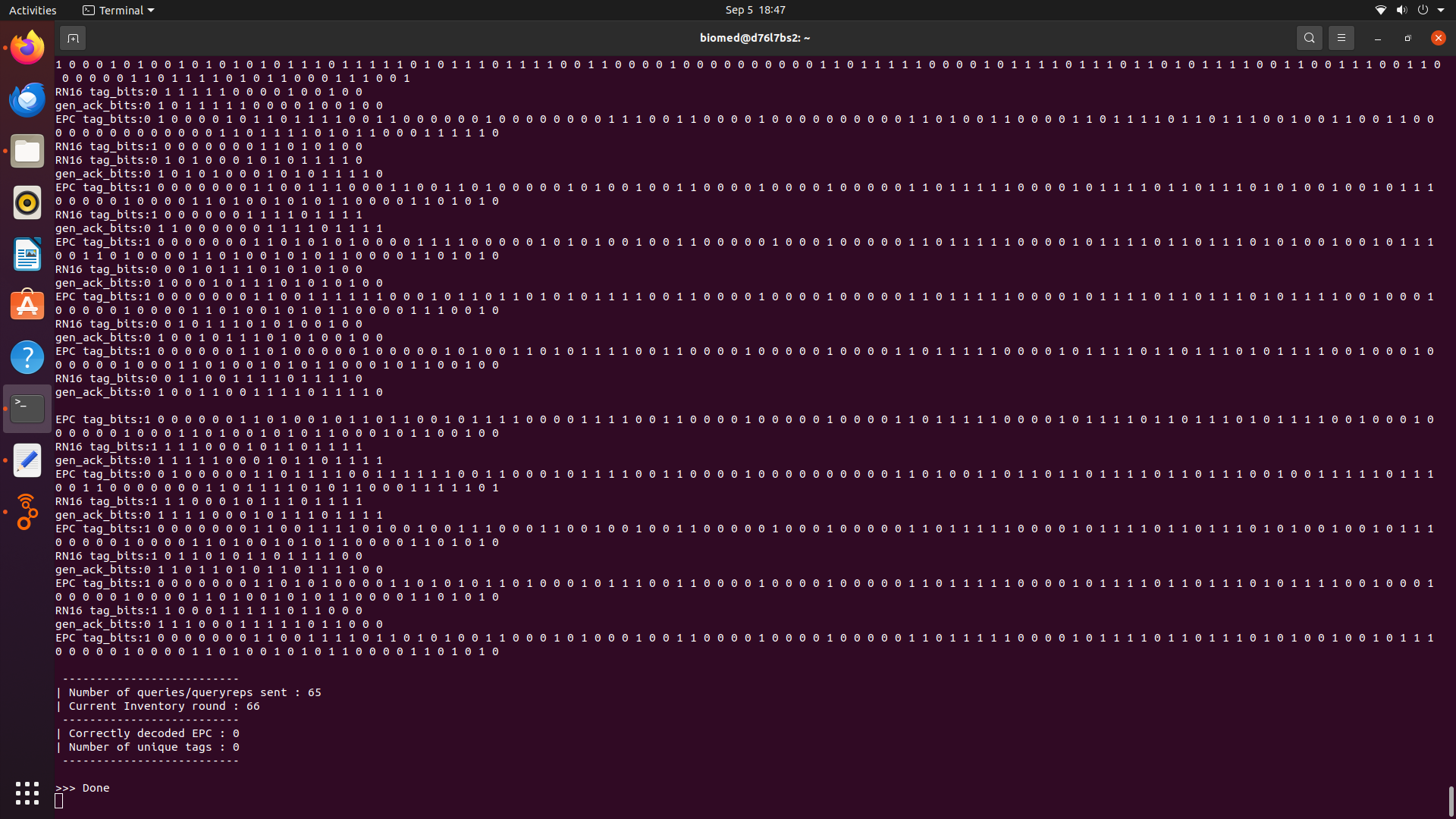Click inside the terminal at the cursor
The width and height of the screenshot is (1456, 819).
click(x=59, y=800)
